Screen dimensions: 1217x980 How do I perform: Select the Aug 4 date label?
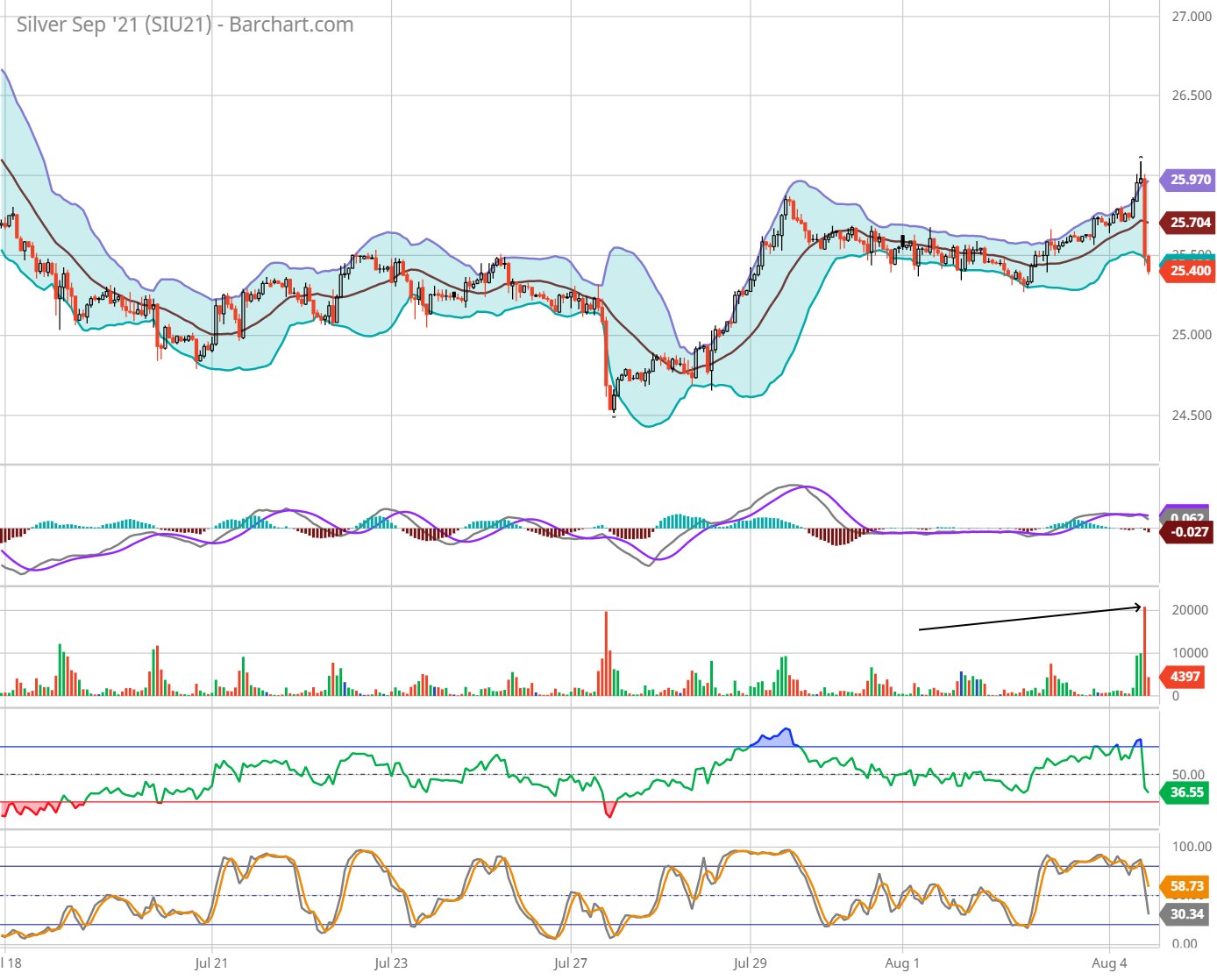click(x=1109, y=962)
